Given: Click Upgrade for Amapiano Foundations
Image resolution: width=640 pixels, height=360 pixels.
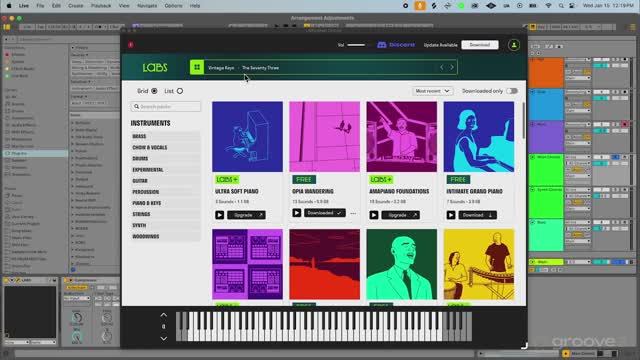Looking at the screenshot, I should pos(401,215).
